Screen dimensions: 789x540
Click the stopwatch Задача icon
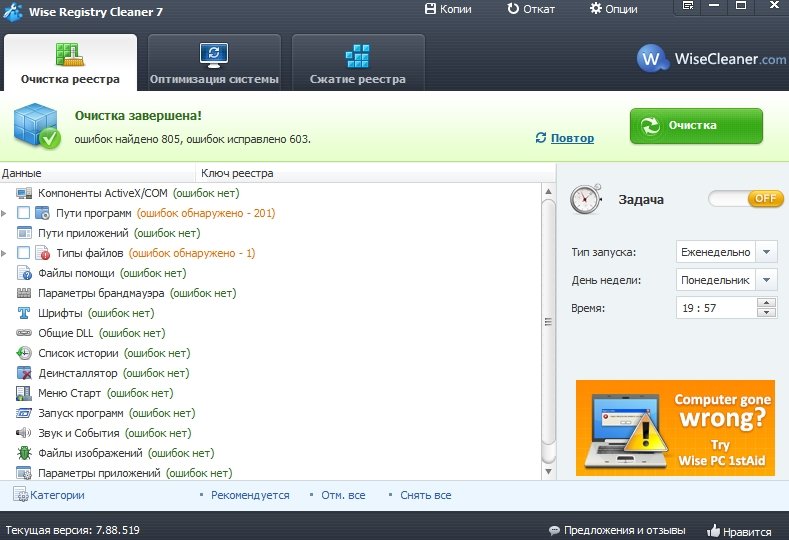pyautogui.click(x=586, y=199)
